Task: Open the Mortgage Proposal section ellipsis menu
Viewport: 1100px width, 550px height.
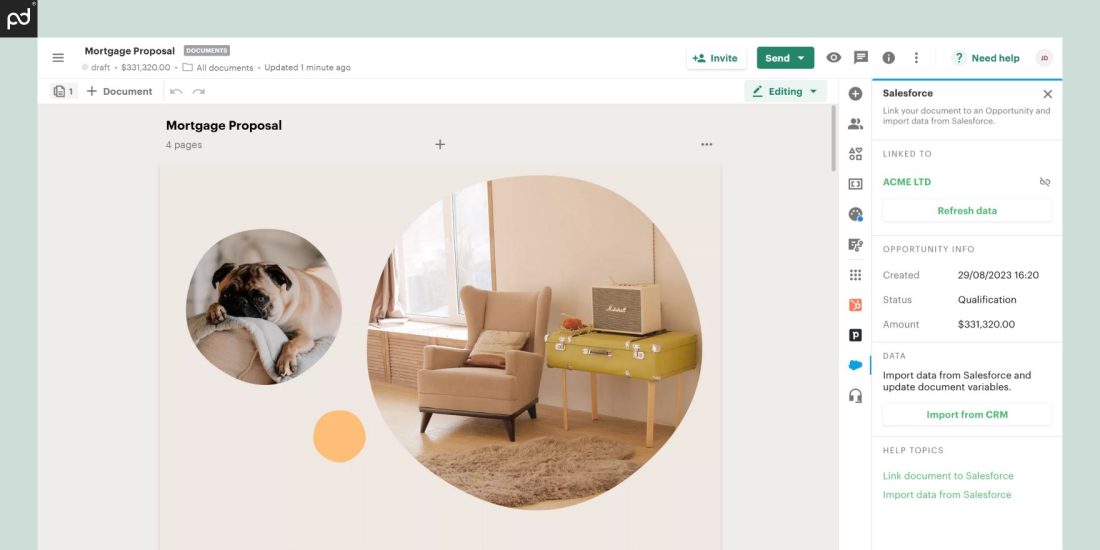Action: [706, 145]
